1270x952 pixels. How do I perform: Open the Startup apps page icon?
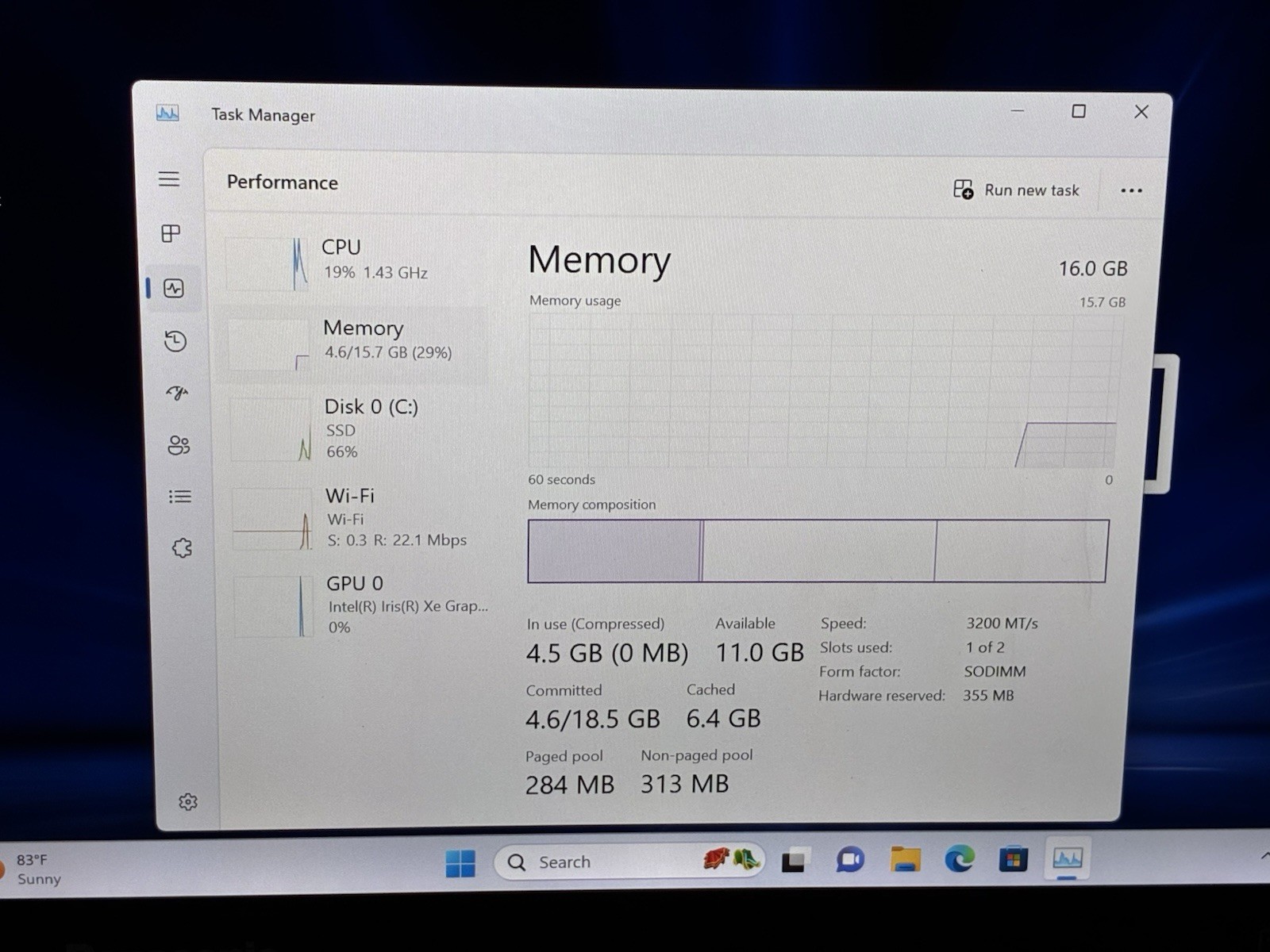tap(177, 393)
